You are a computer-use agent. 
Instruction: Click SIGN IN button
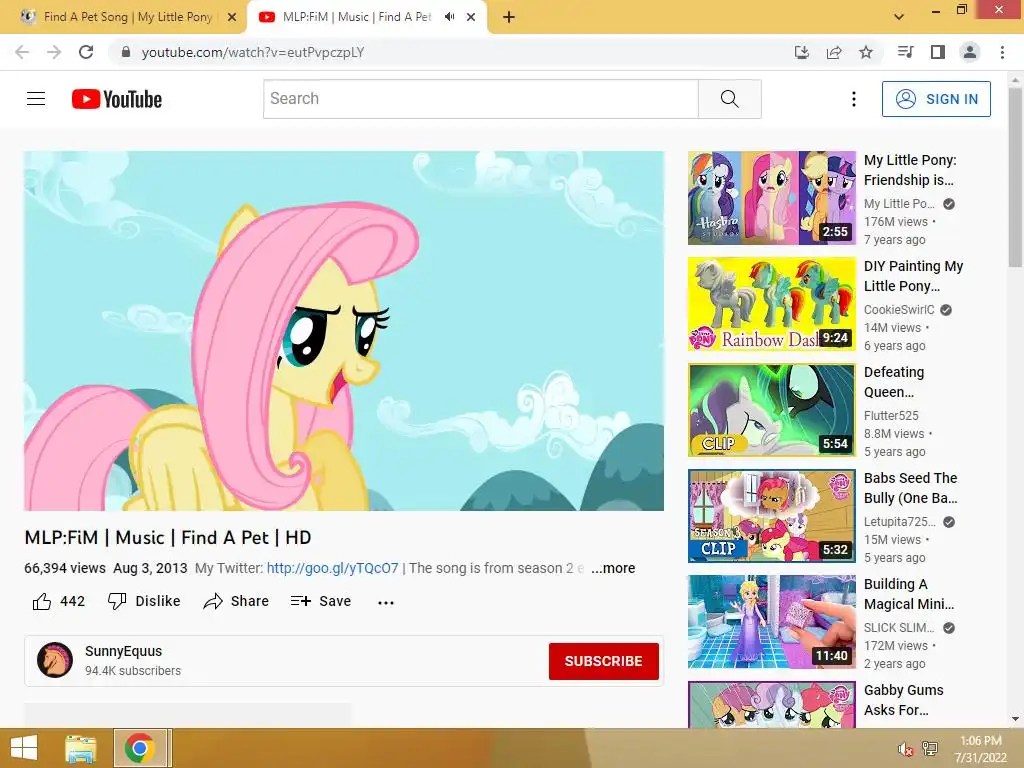point(936,99)
